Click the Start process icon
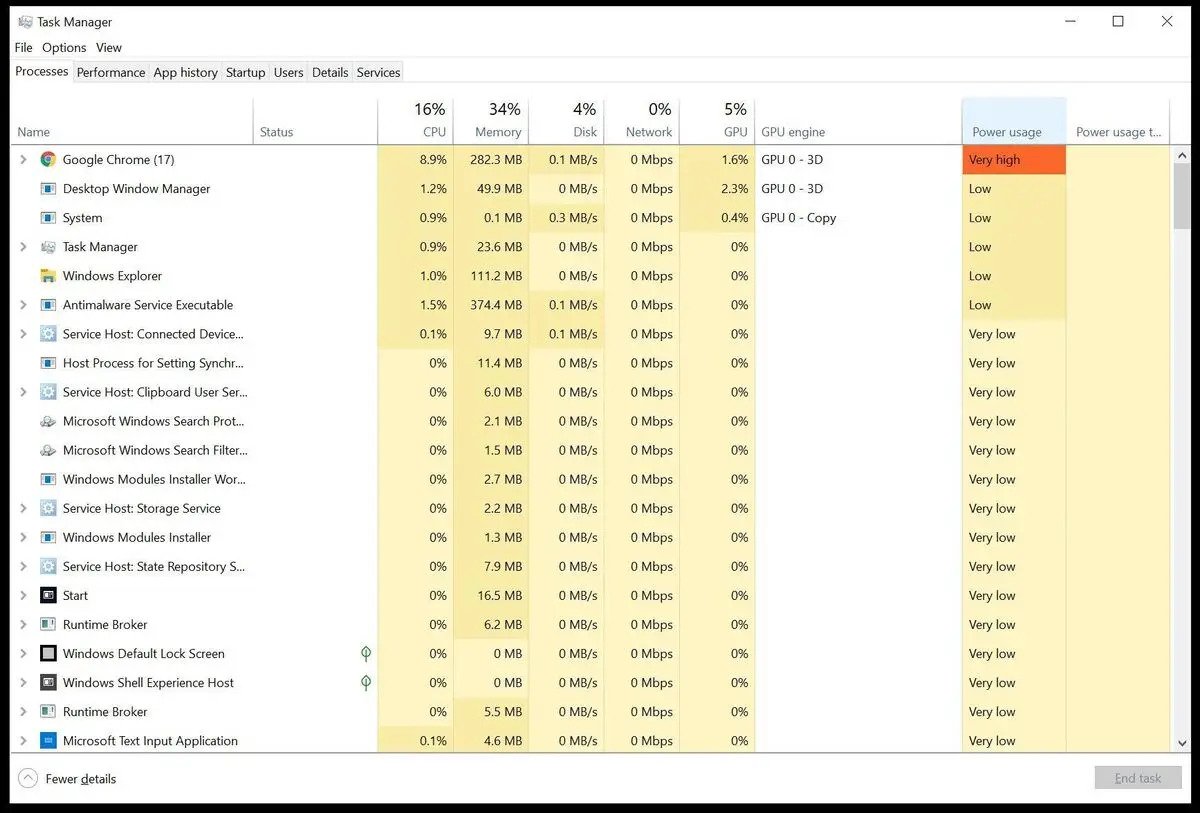The height and width of the screenshot is (813, 1200). (48, 595)
